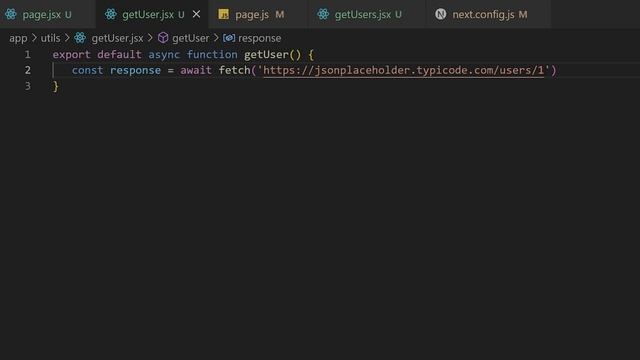Click the 'app' breadcrumb segment
This screenshot has height=360, width=640.
18,38
